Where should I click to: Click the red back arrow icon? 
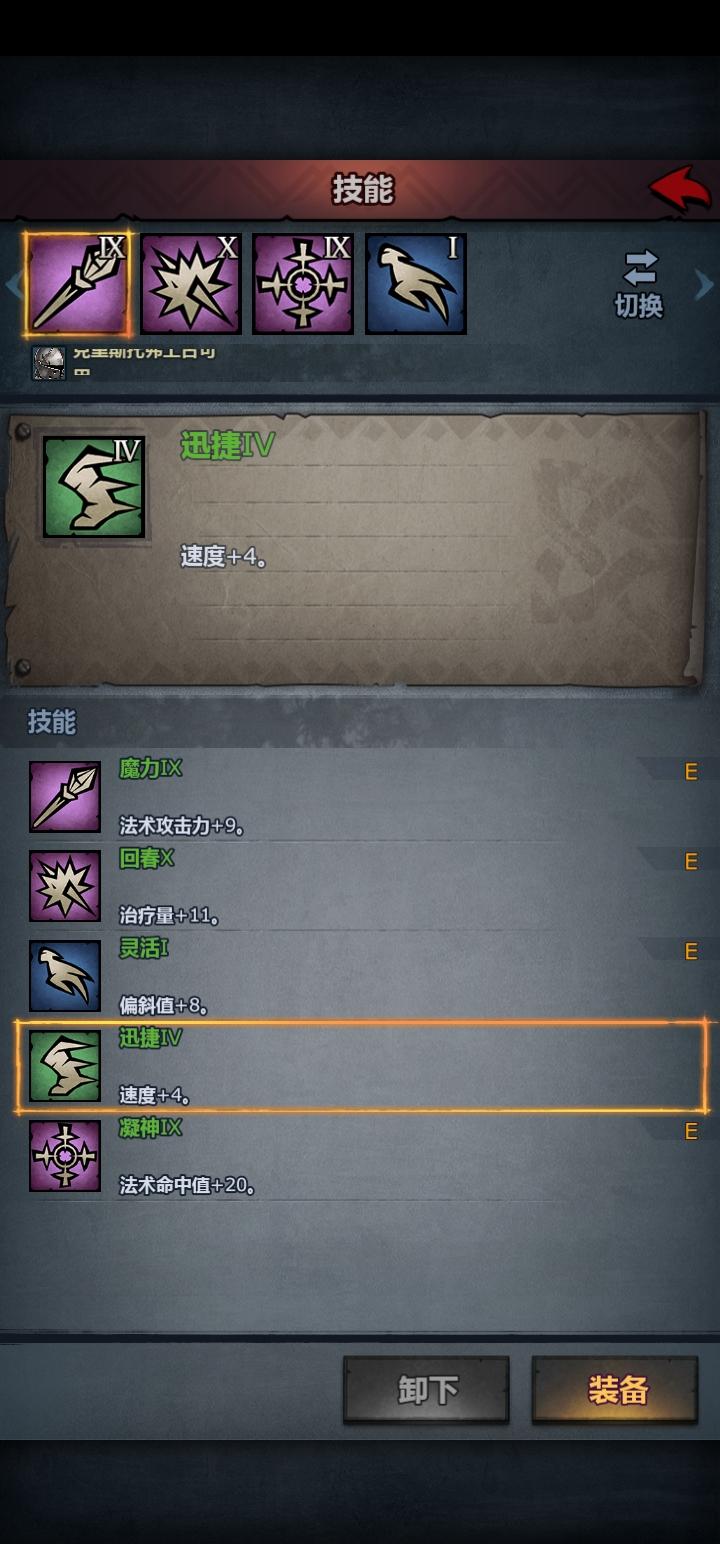point(680,188)
